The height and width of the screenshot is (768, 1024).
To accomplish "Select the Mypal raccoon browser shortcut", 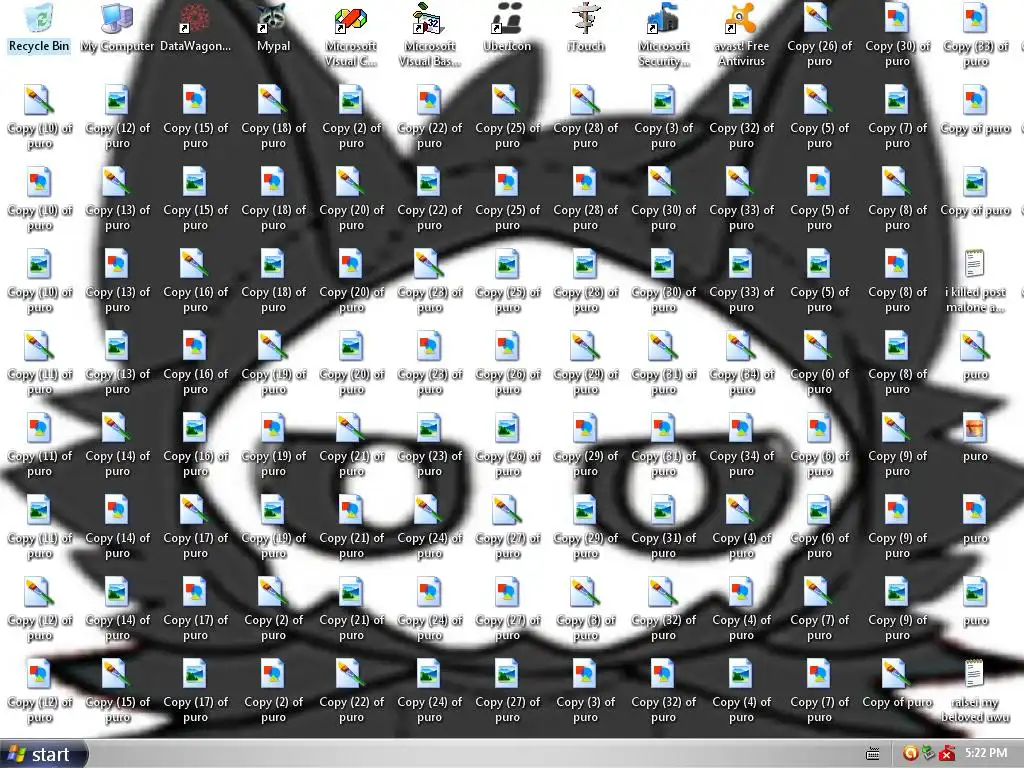I will point(273,29).
